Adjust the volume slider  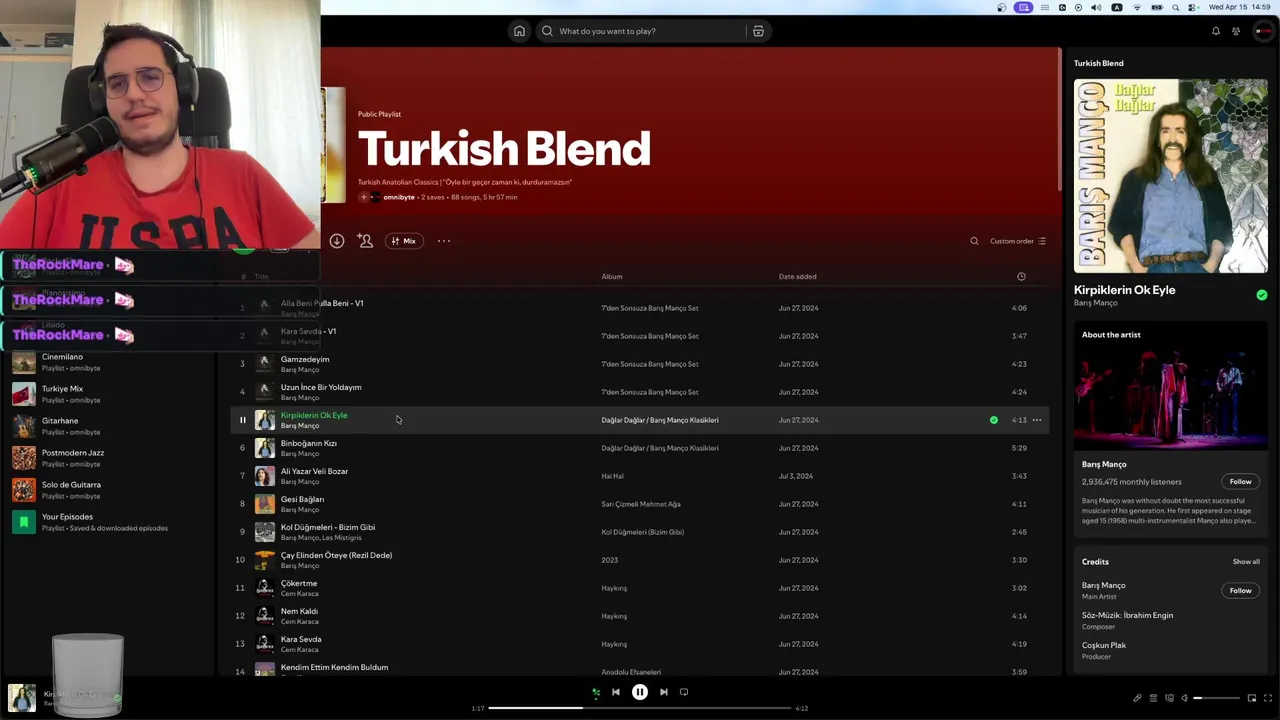[x=1214, y=698]
